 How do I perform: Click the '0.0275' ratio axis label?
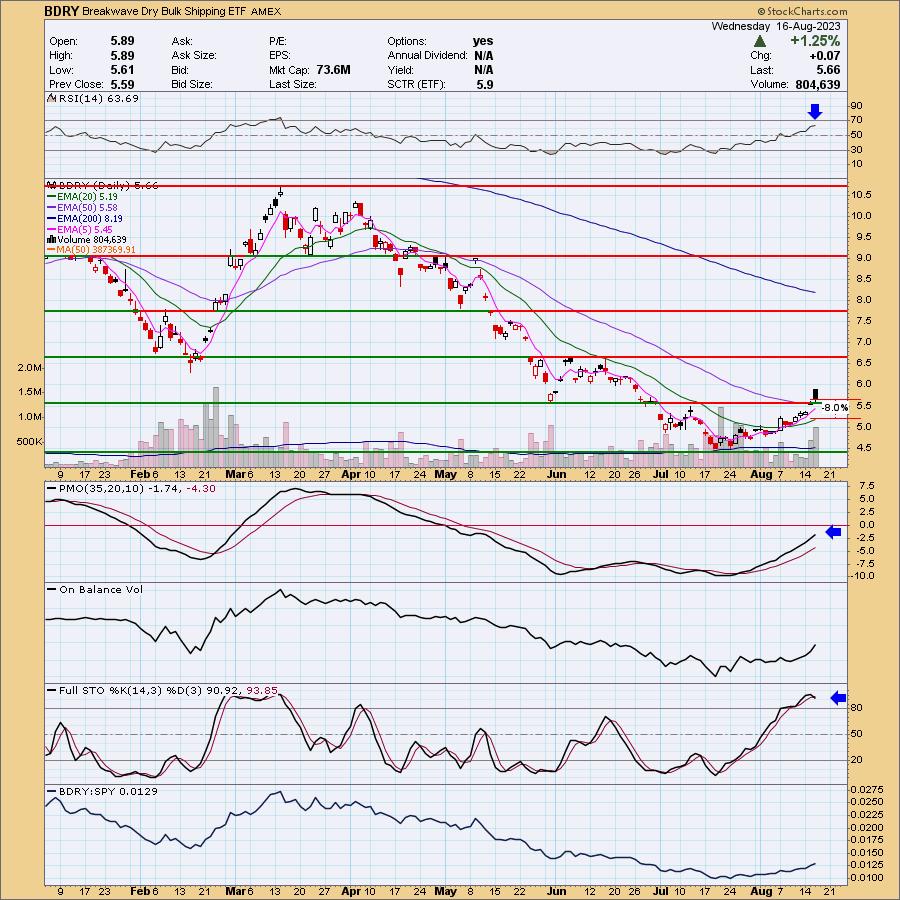pyautogui.click(x=866, y=790)
